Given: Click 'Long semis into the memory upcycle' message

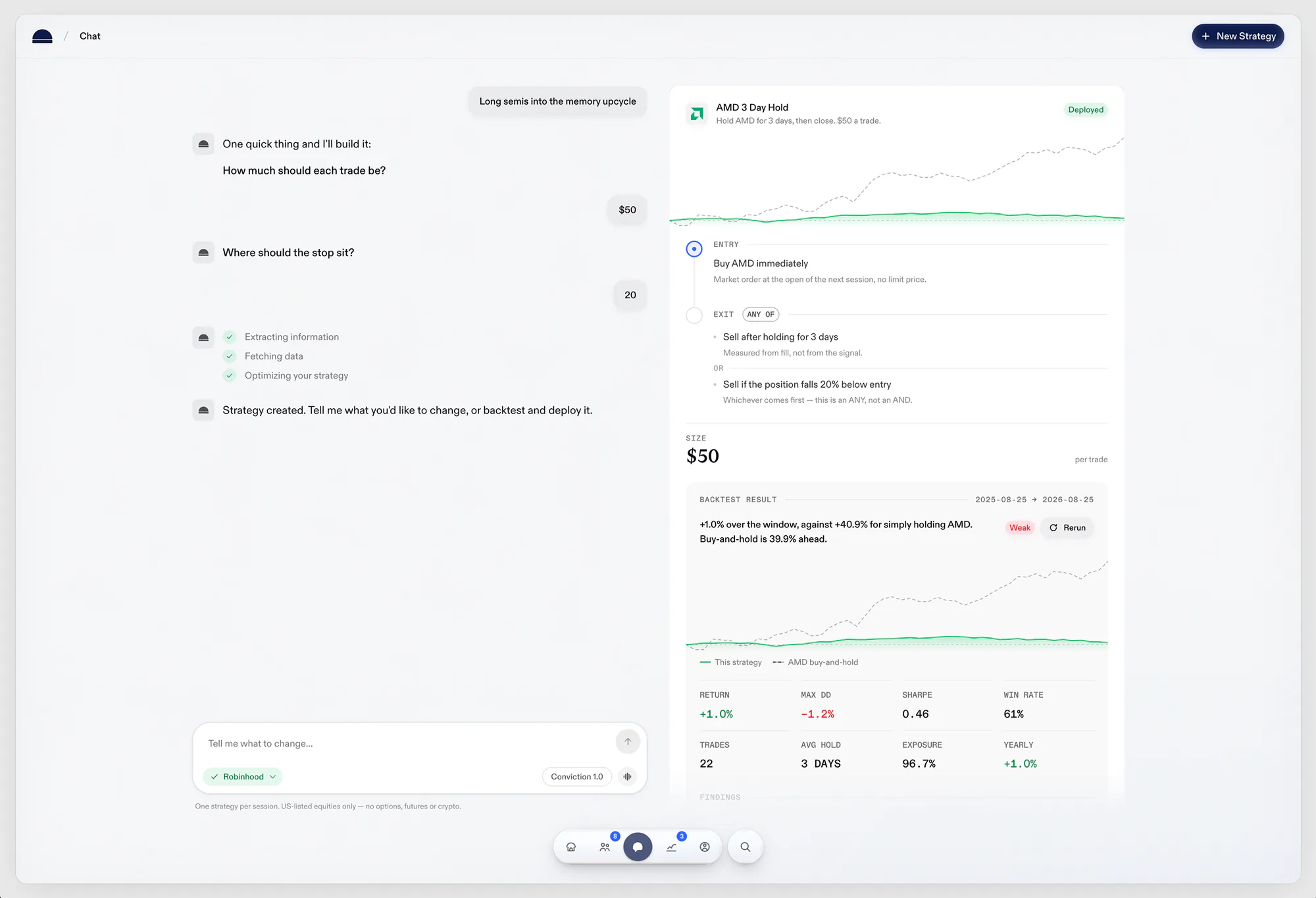Looking at the screenshot, I should click(557, 101).
